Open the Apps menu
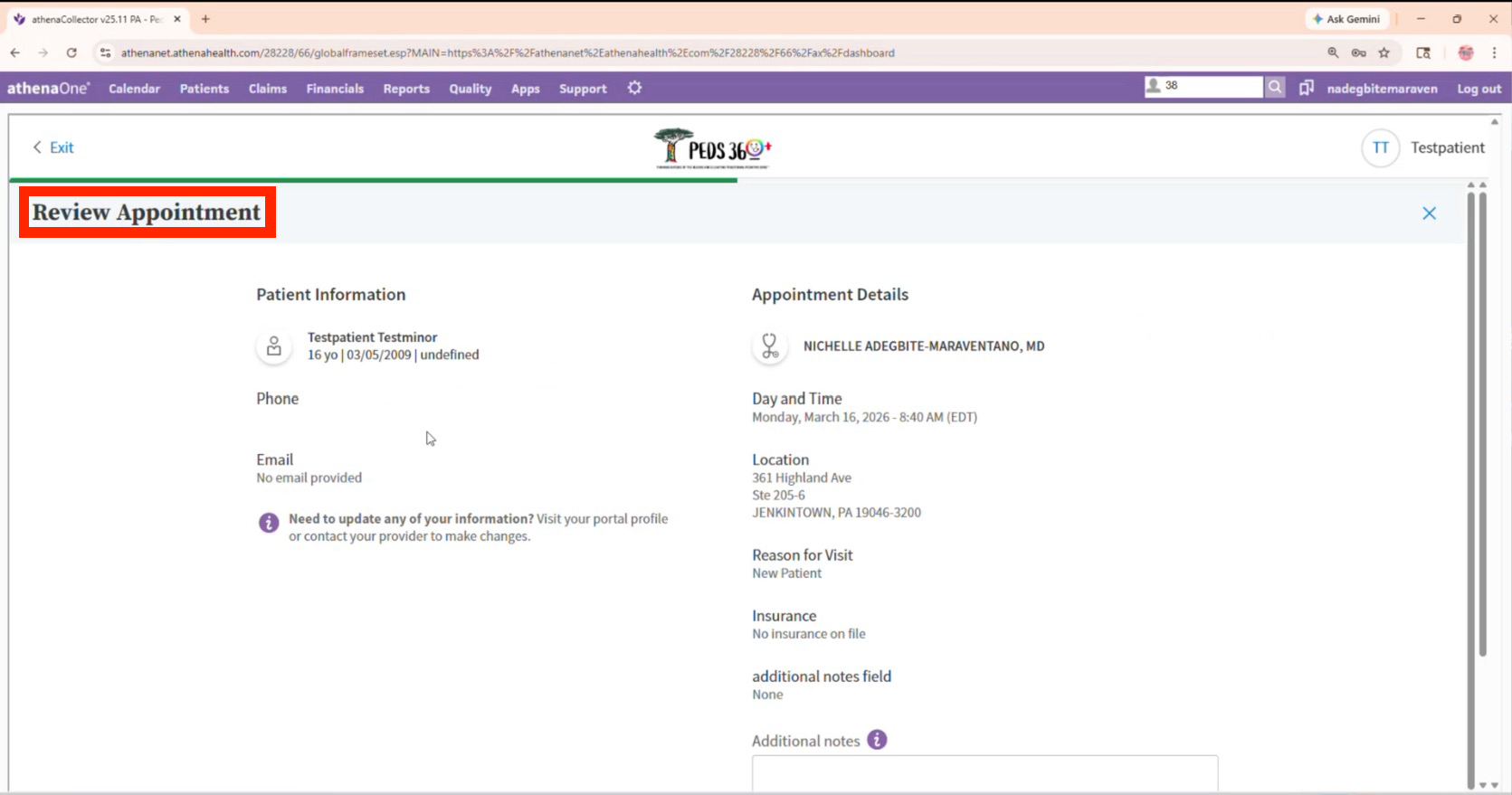This screenshot has height=795, width=1512. tap(526, 89)
